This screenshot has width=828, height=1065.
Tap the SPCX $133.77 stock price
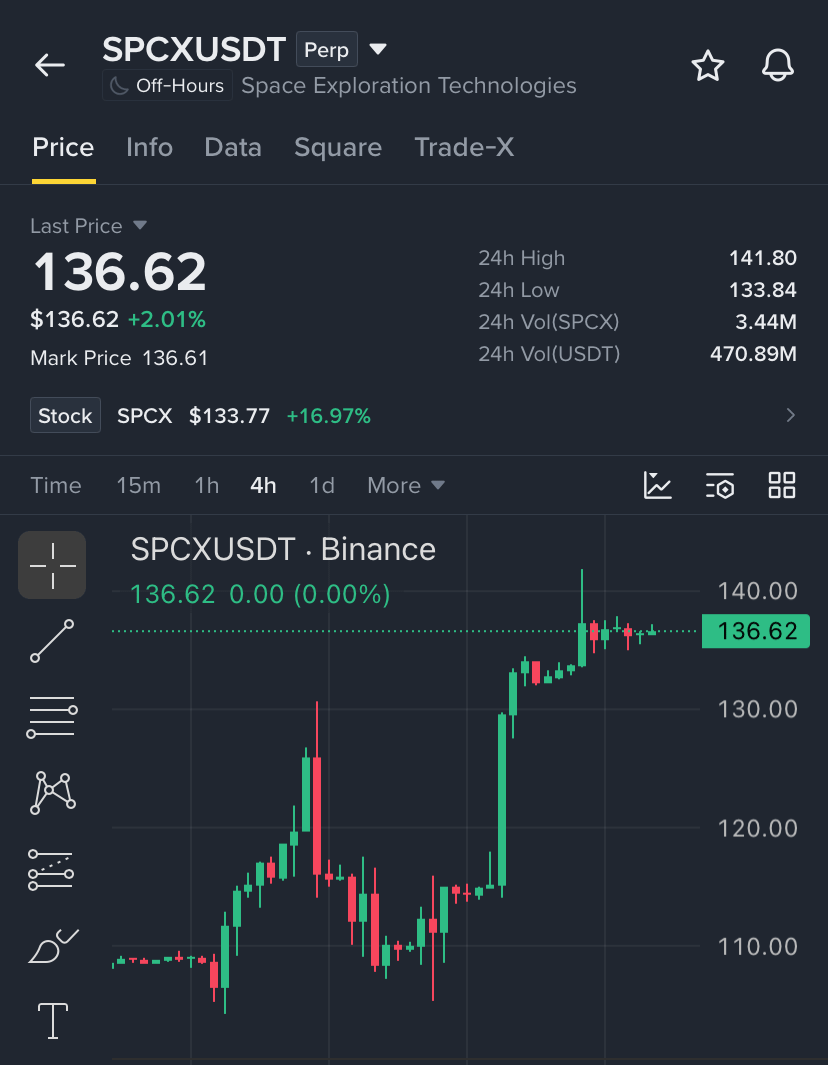[x=194, y=416]
